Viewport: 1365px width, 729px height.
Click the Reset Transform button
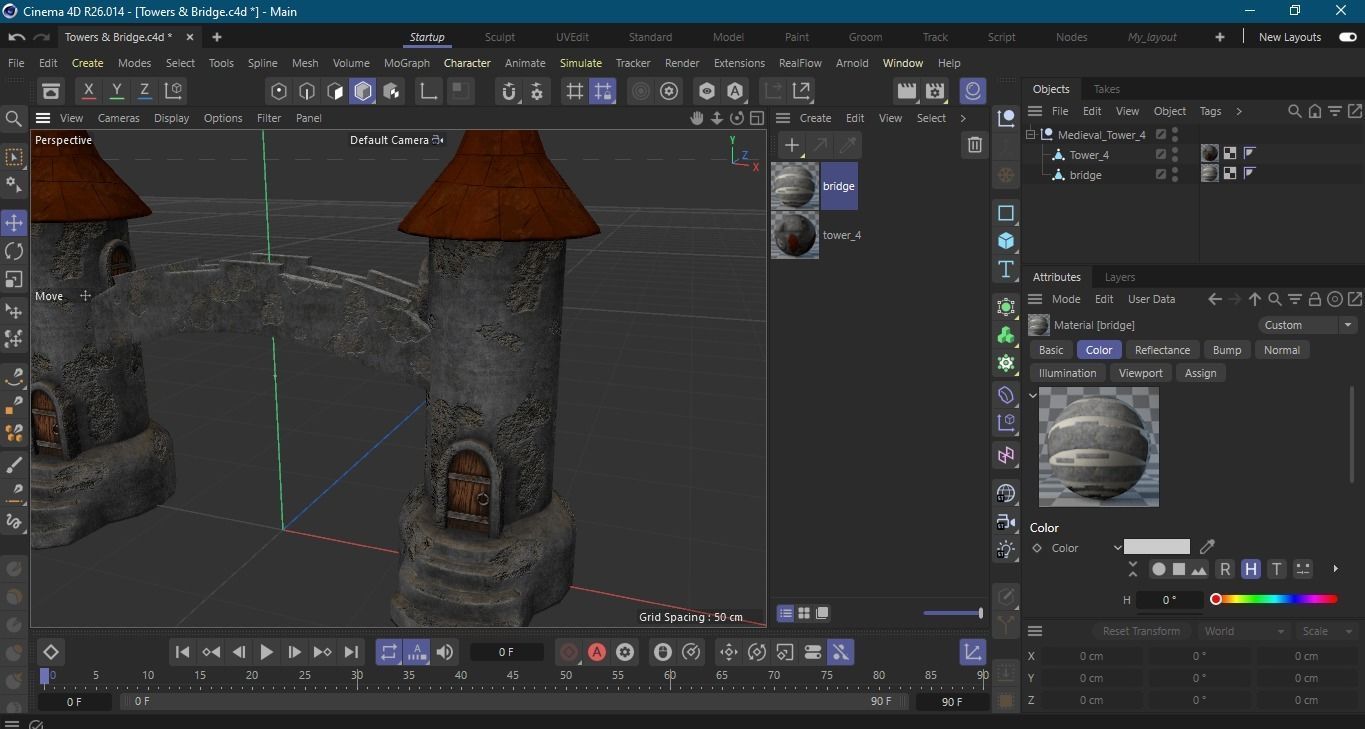[x=1141, y=631]
